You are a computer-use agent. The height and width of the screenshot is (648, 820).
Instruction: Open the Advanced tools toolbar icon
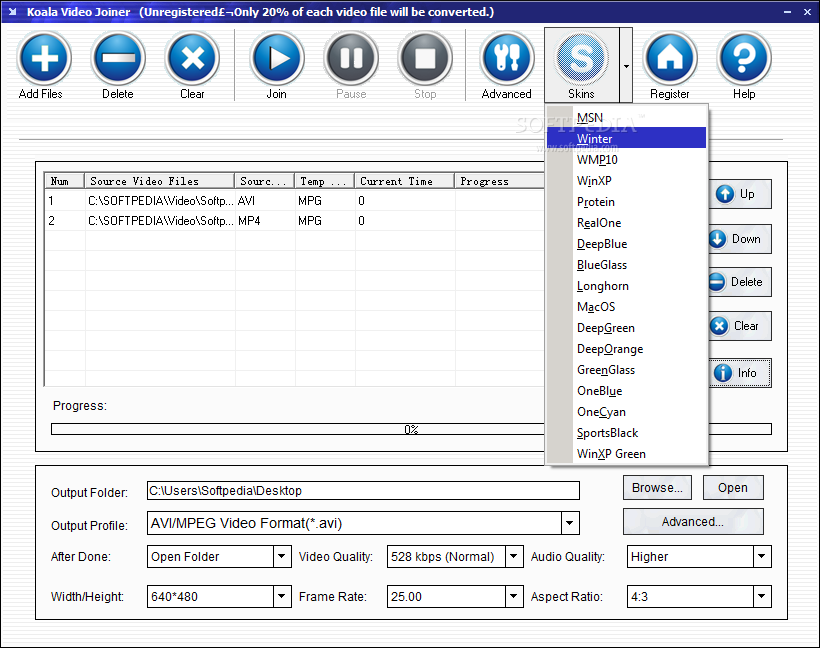[507, 59]
